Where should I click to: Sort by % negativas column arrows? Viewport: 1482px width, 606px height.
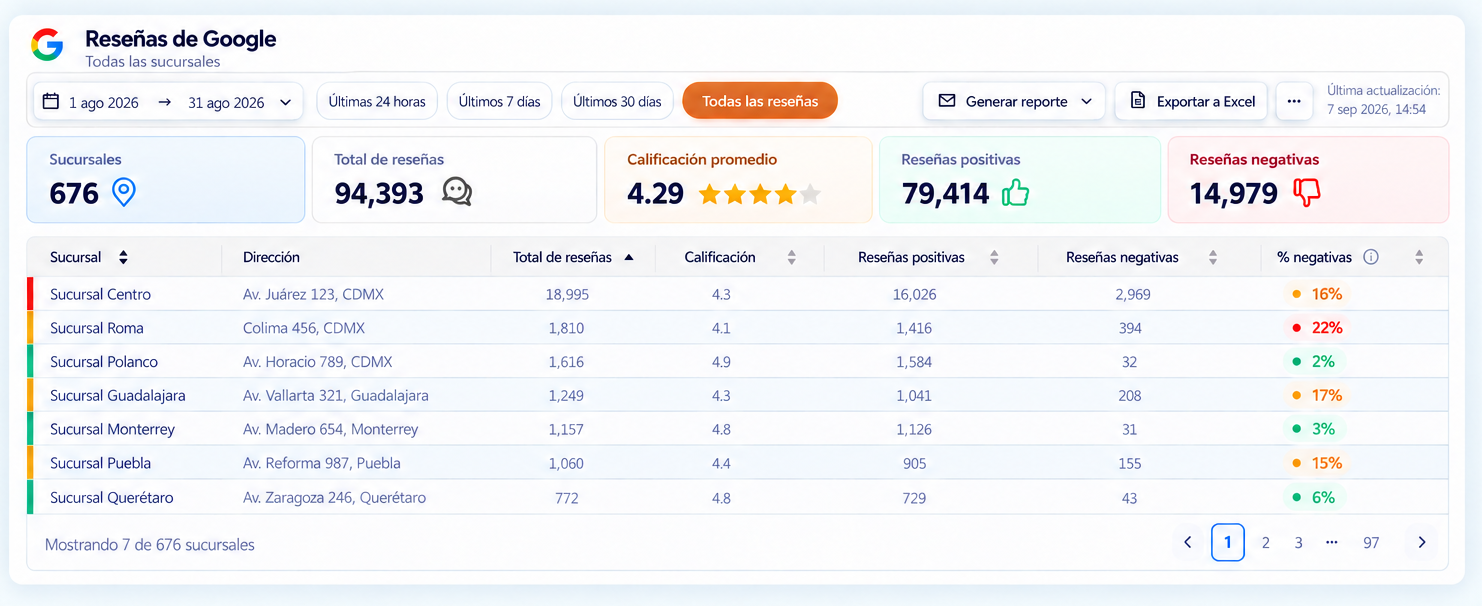coord(1419,257)
